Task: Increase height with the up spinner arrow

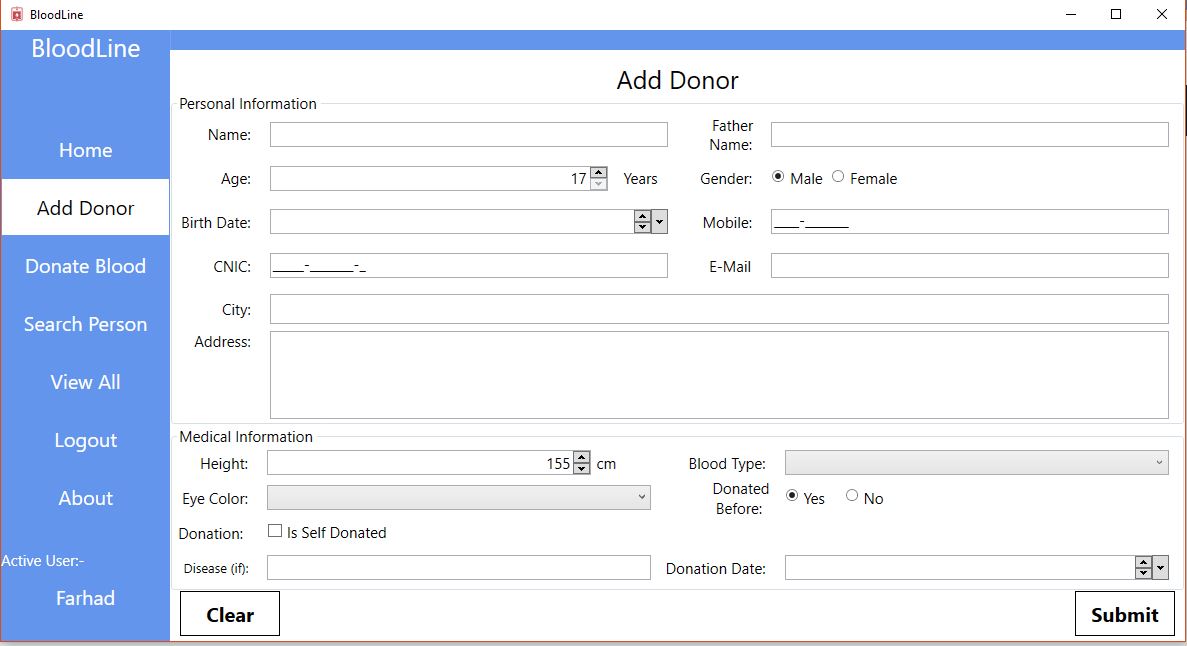Action: point(581,457)
